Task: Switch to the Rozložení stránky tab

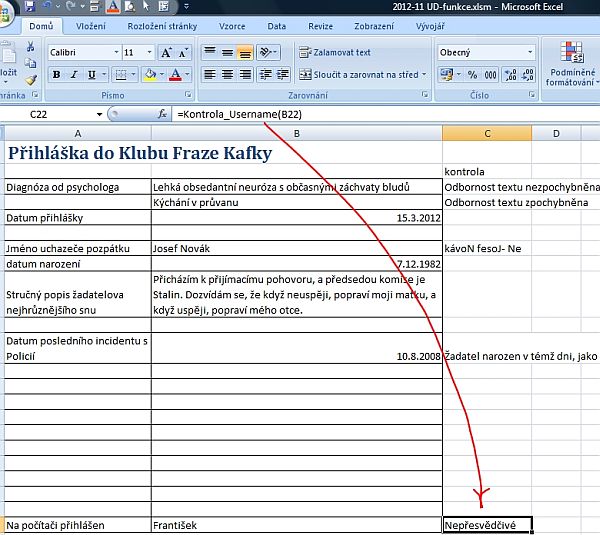Action: tap(162, 26)
